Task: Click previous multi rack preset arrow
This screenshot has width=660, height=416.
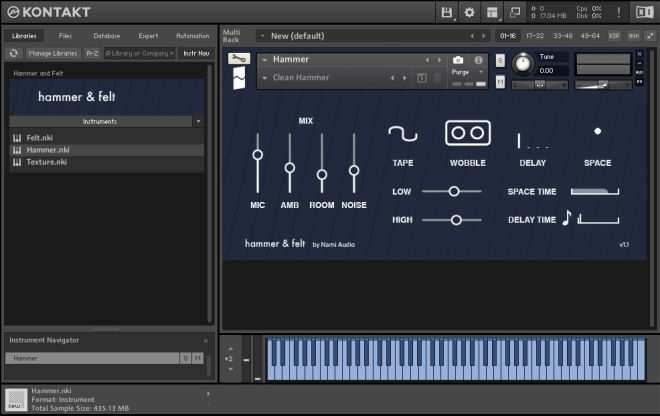Action: 472,36
